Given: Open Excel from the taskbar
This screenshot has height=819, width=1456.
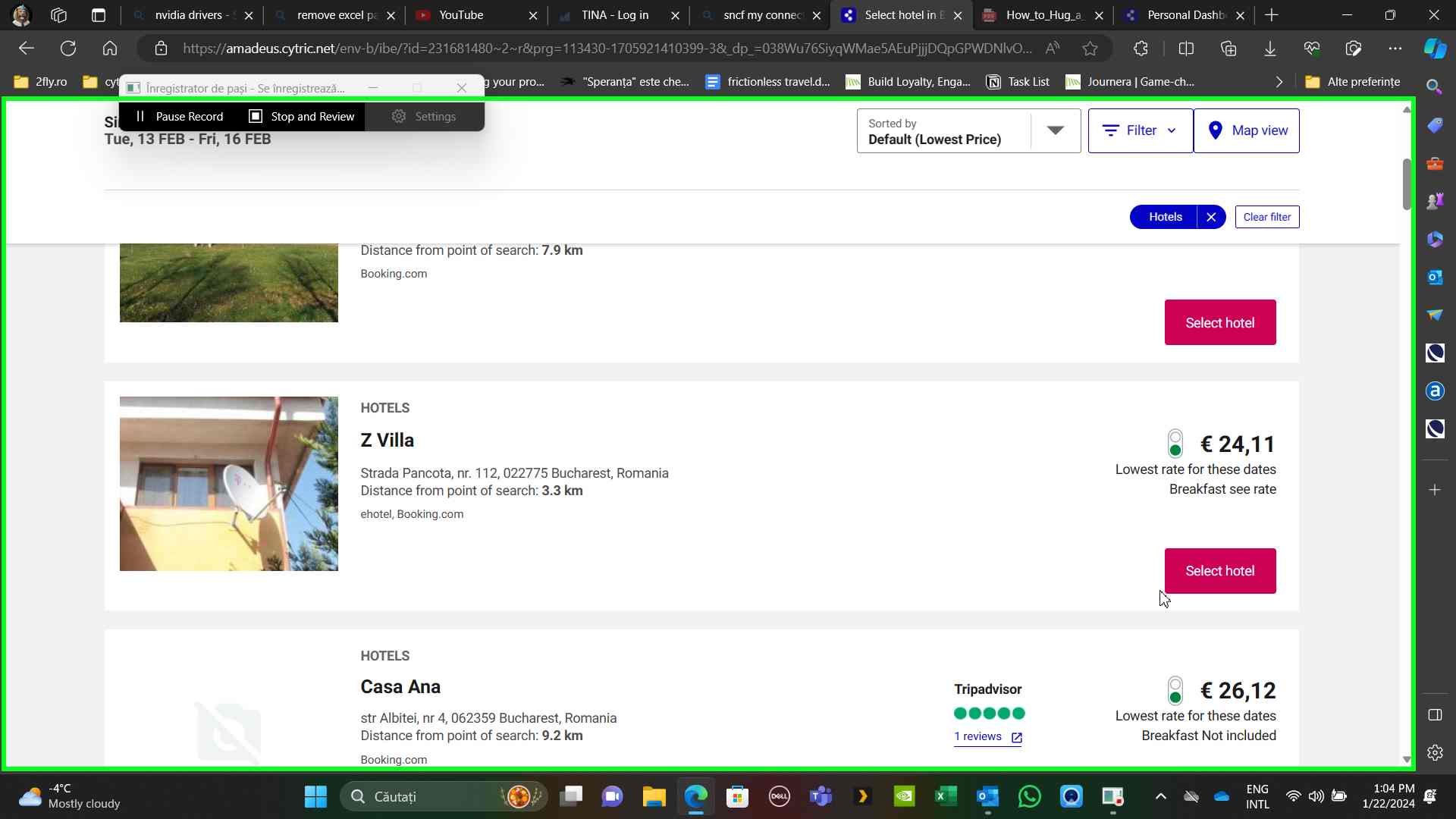Looking at the screenshot, I should (945, 796).
